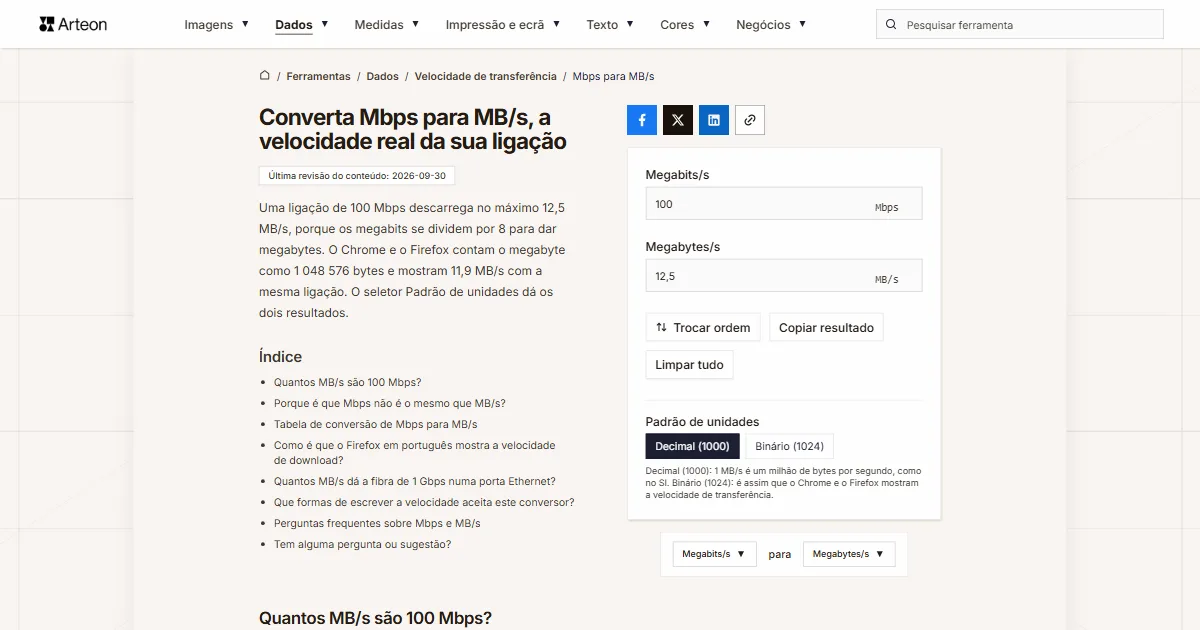Copy page link icon
The width and height of the screenshot is (1200, 630).
pos(750,120)
